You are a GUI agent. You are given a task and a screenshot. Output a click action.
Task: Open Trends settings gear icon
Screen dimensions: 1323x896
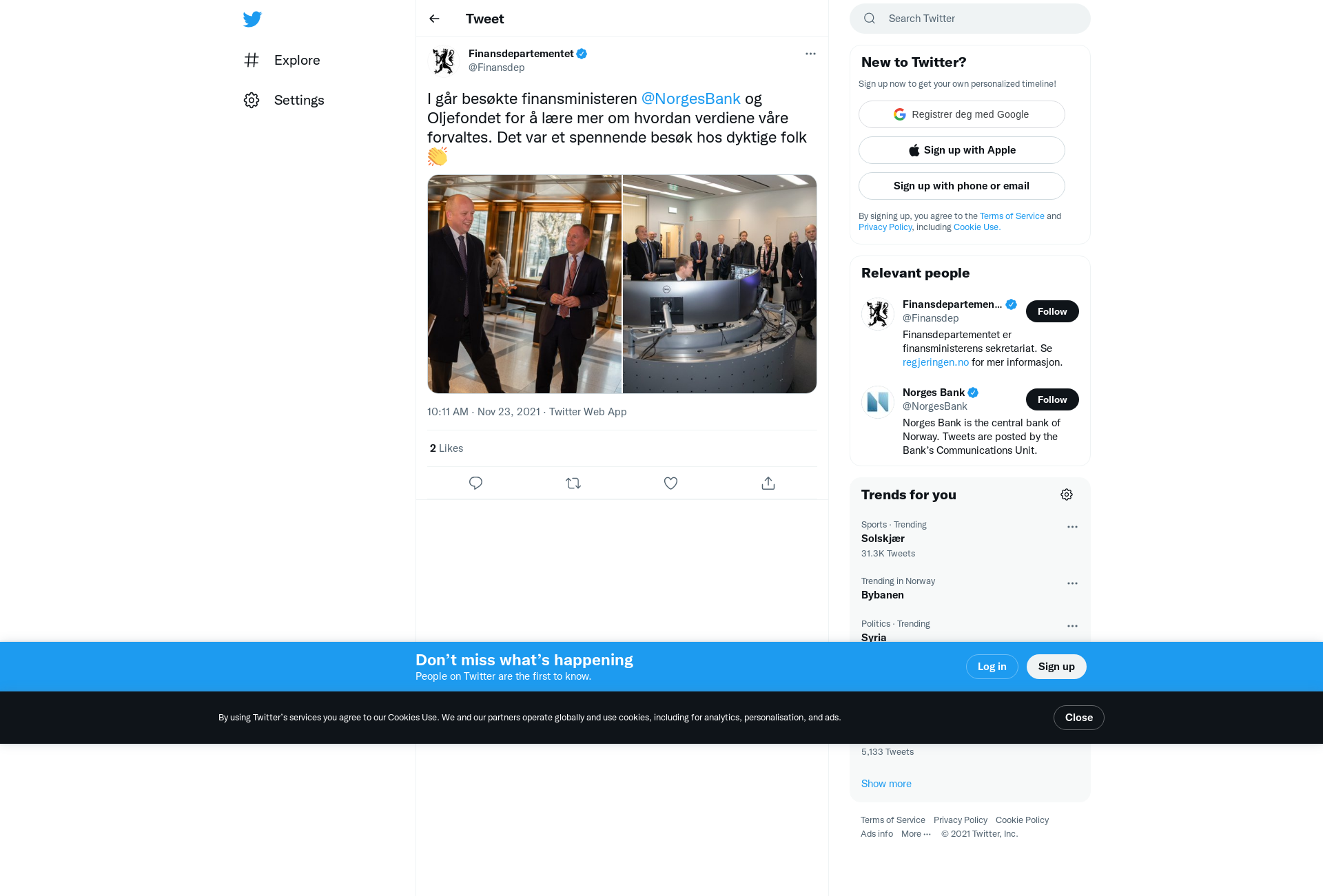click(x=1067, y=494)
